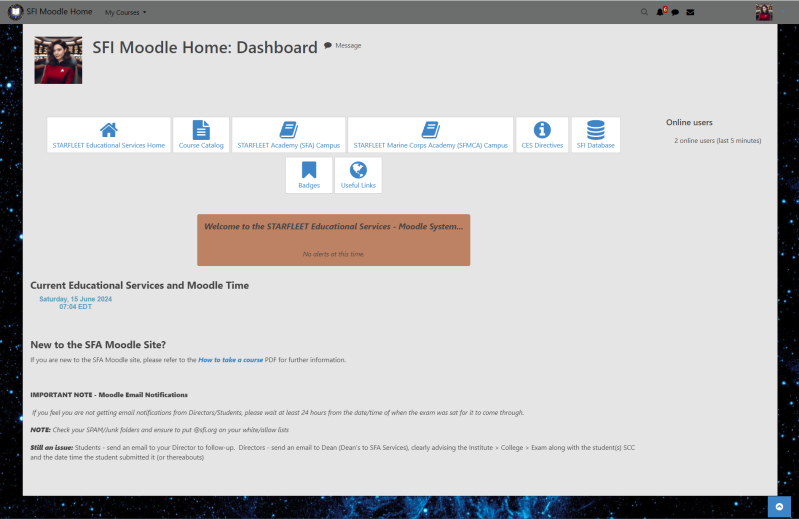
Task: Click the scroll-to-top arrow button
Action: tap(779, 506)
